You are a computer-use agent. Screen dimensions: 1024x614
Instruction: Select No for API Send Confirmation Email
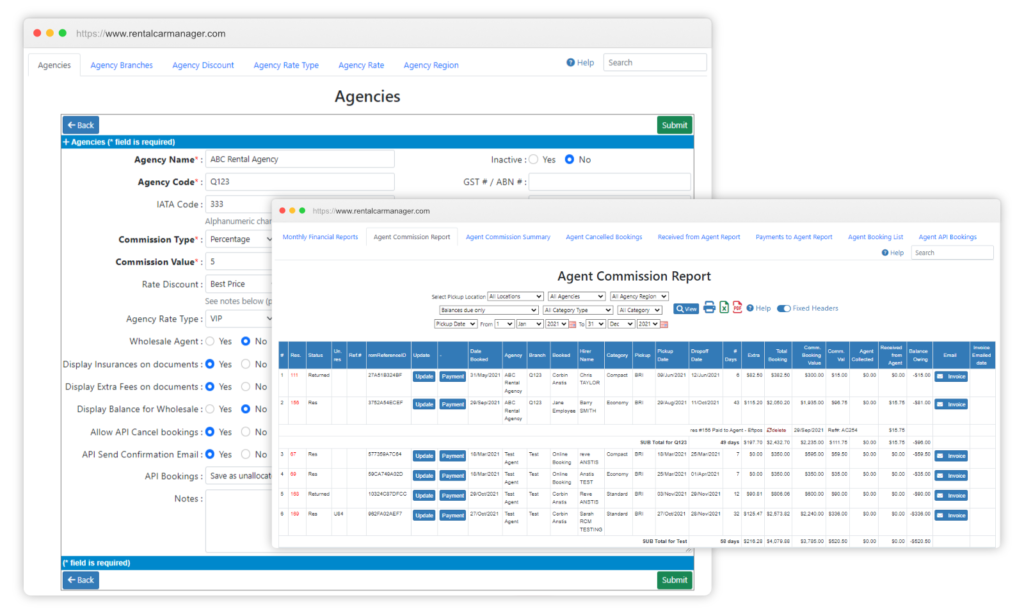[246, 454]
